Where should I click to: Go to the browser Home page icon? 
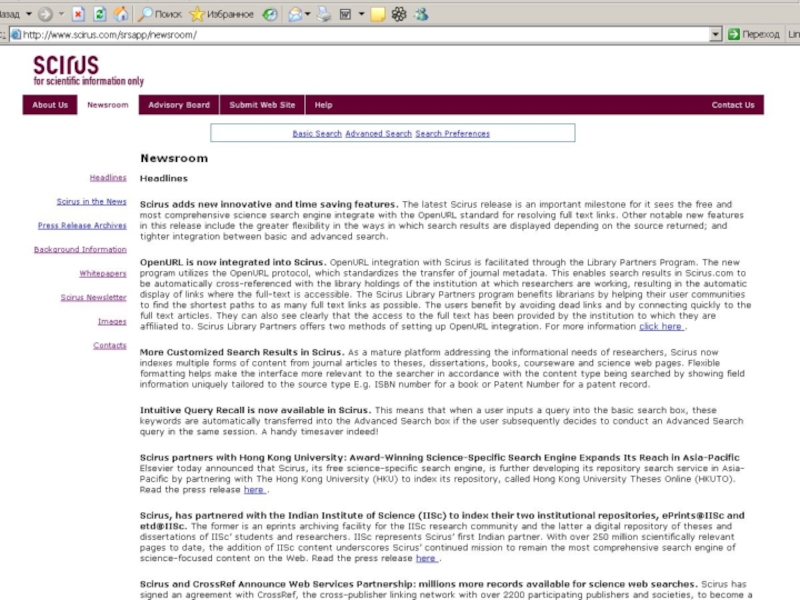(x=121, y=14)
